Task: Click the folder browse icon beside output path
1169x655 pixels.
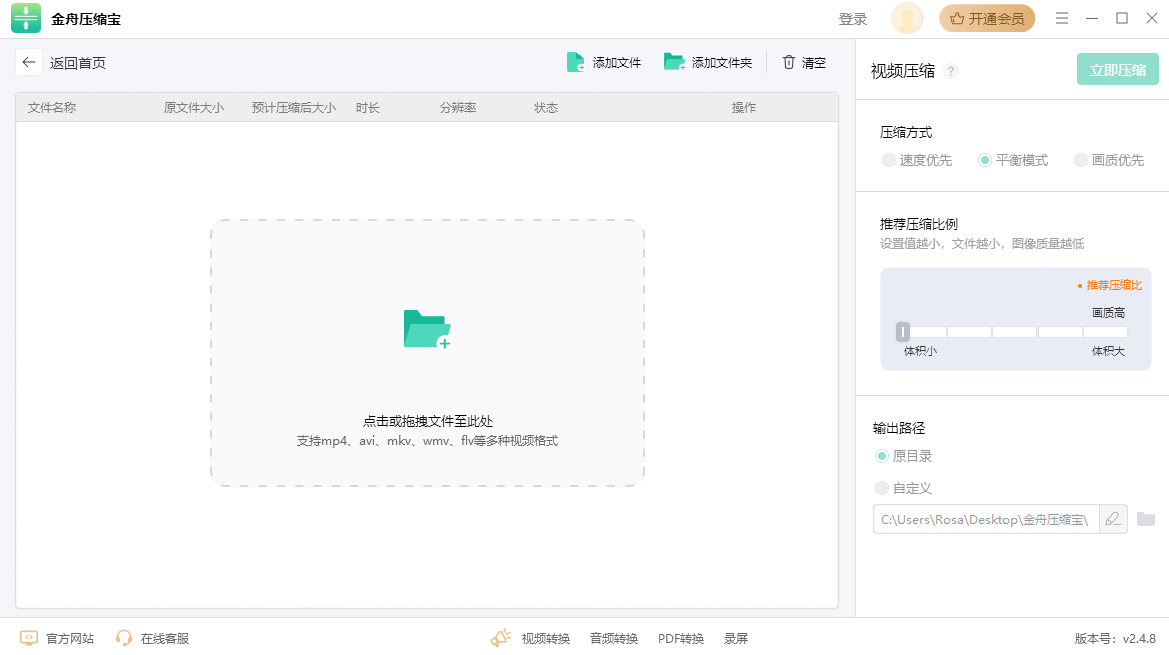Action: coord(1146,519)
